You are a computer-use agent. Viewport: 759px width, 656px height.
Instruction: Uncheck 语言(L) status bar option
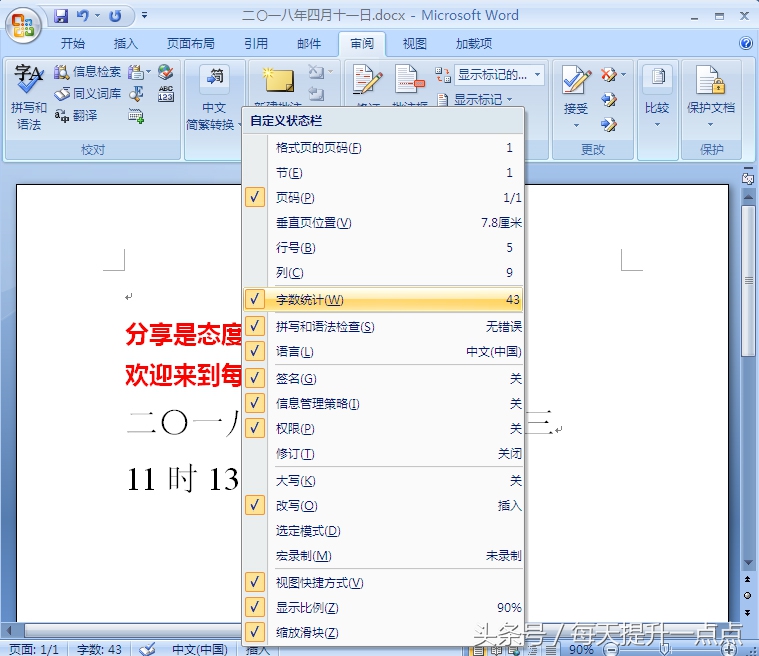pos(255,351)
